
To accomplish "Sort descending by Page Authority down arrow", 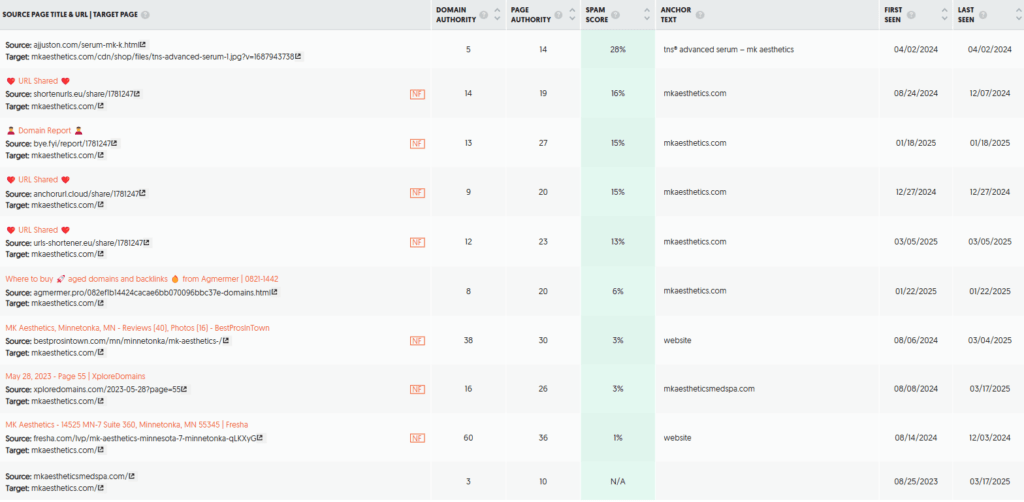I will (572, 19).
